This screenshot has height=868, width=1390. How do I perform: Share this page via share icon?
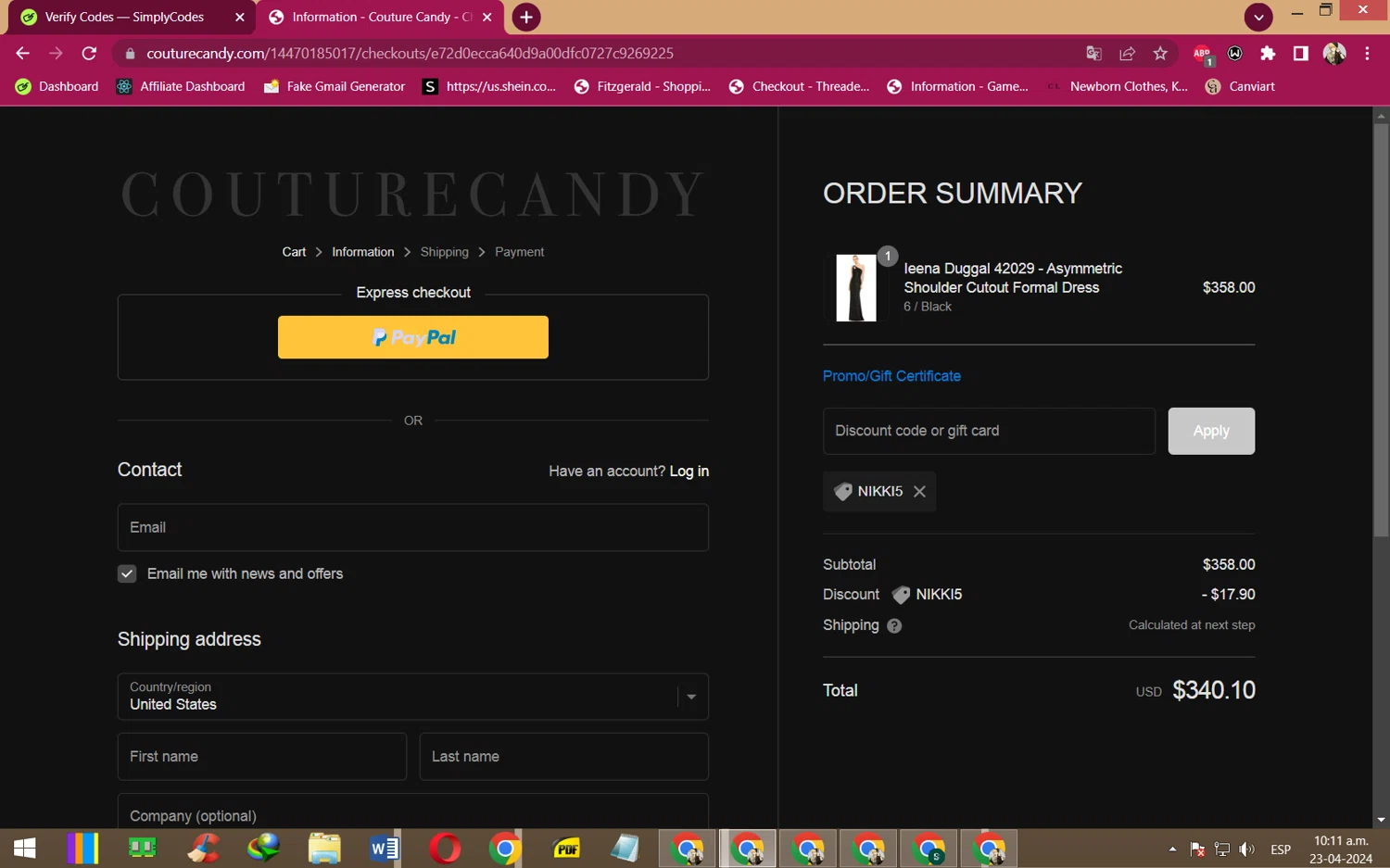tap(1127, 54)
